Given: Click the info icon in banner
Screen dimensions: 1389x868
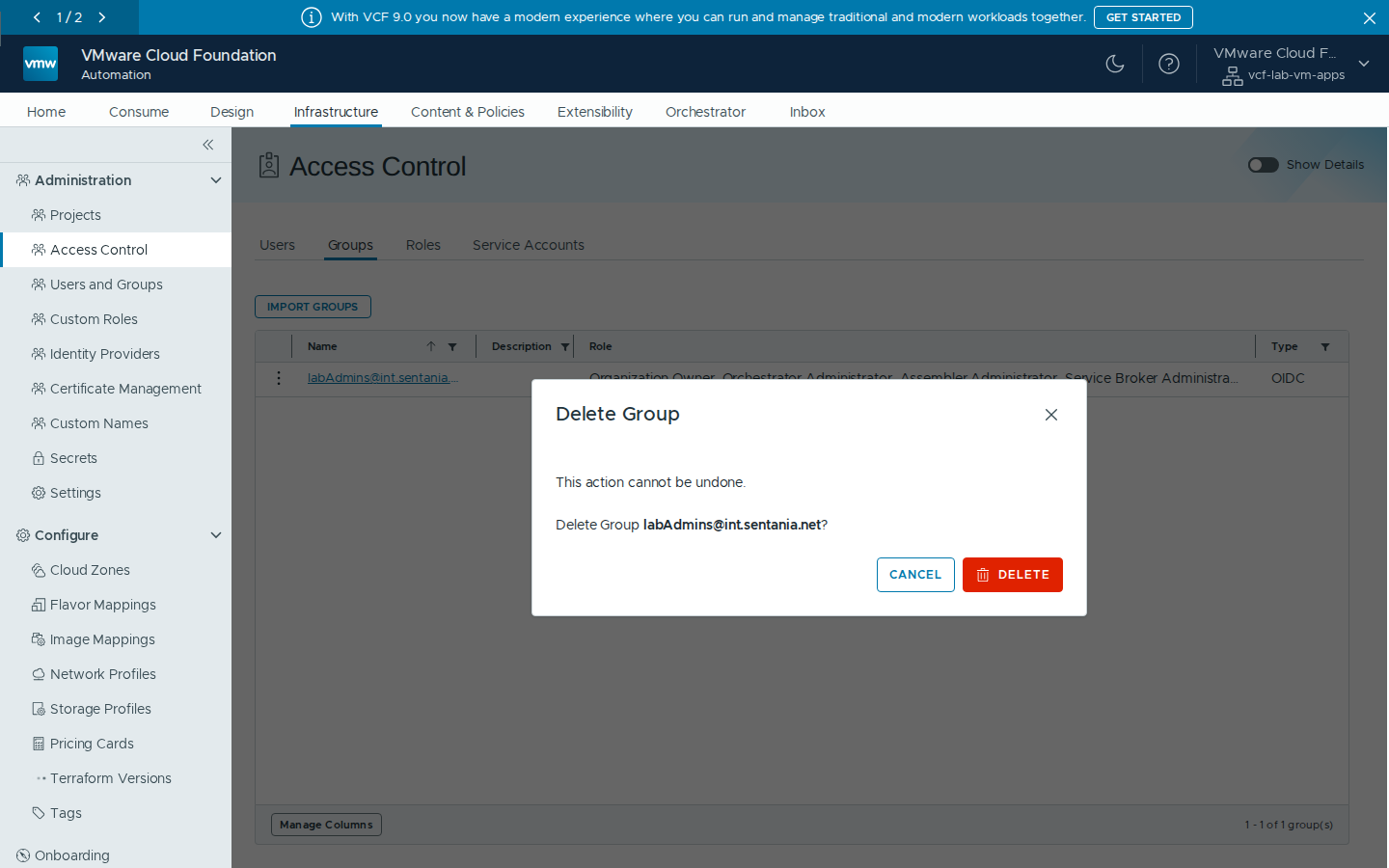Looking at the screenshot, I should click(311, 17).
